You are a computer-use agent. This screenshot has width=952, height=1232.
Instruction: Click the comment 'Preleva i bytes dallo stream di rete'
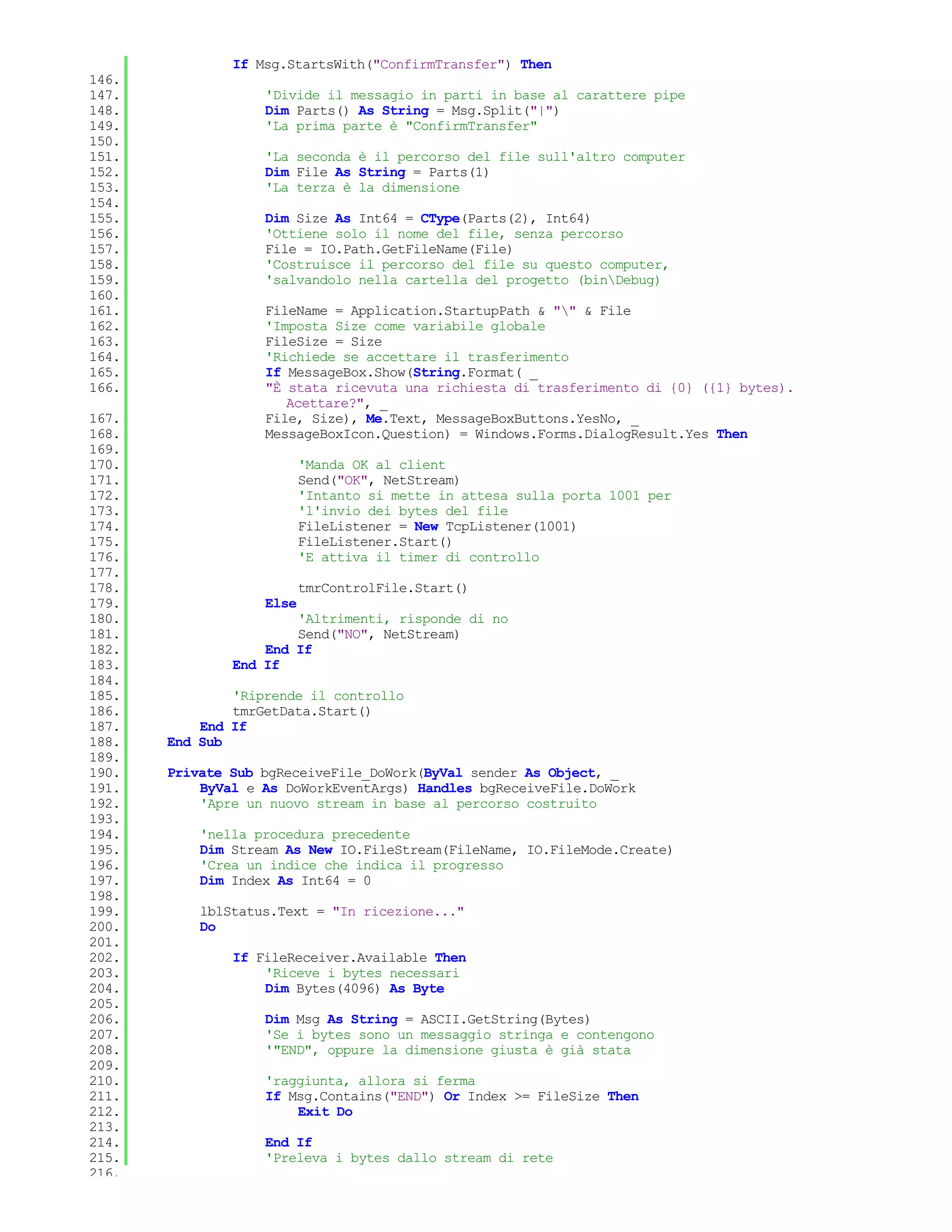(410, 1158)
